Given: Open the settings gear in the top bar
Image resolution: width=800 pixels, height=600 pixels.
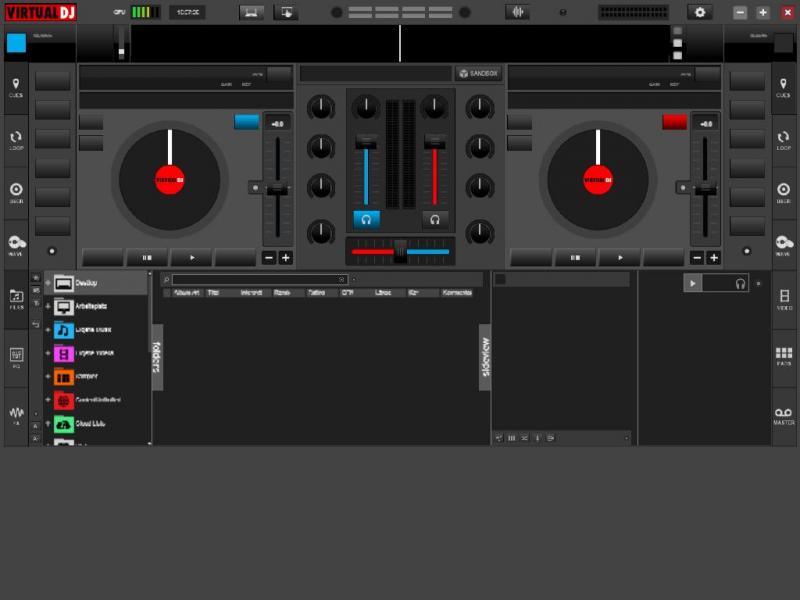Looking at the screenshot, I should (x=700, y=12).
